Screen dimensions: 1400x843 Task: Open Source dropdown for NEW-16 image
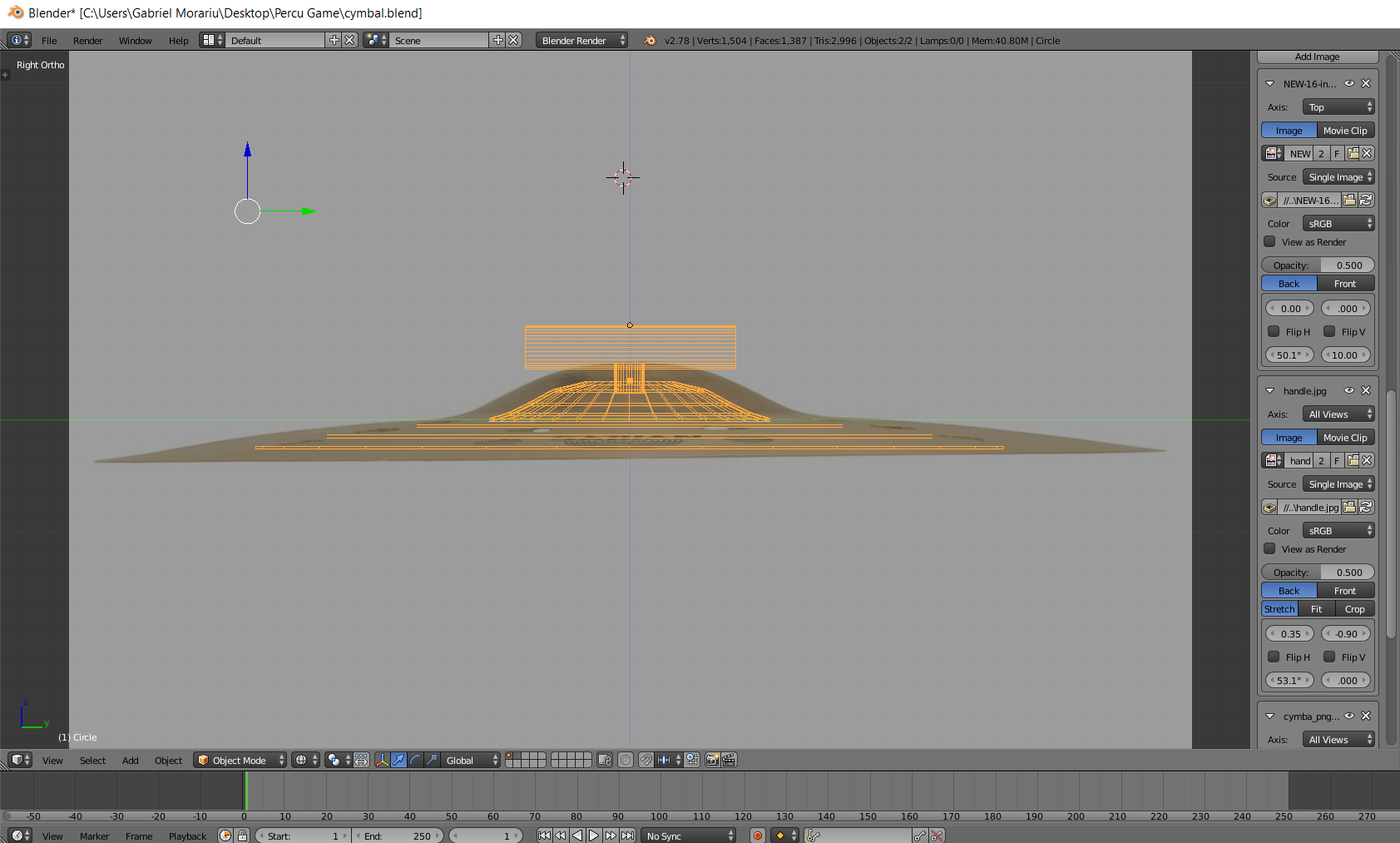point(1338,176)
